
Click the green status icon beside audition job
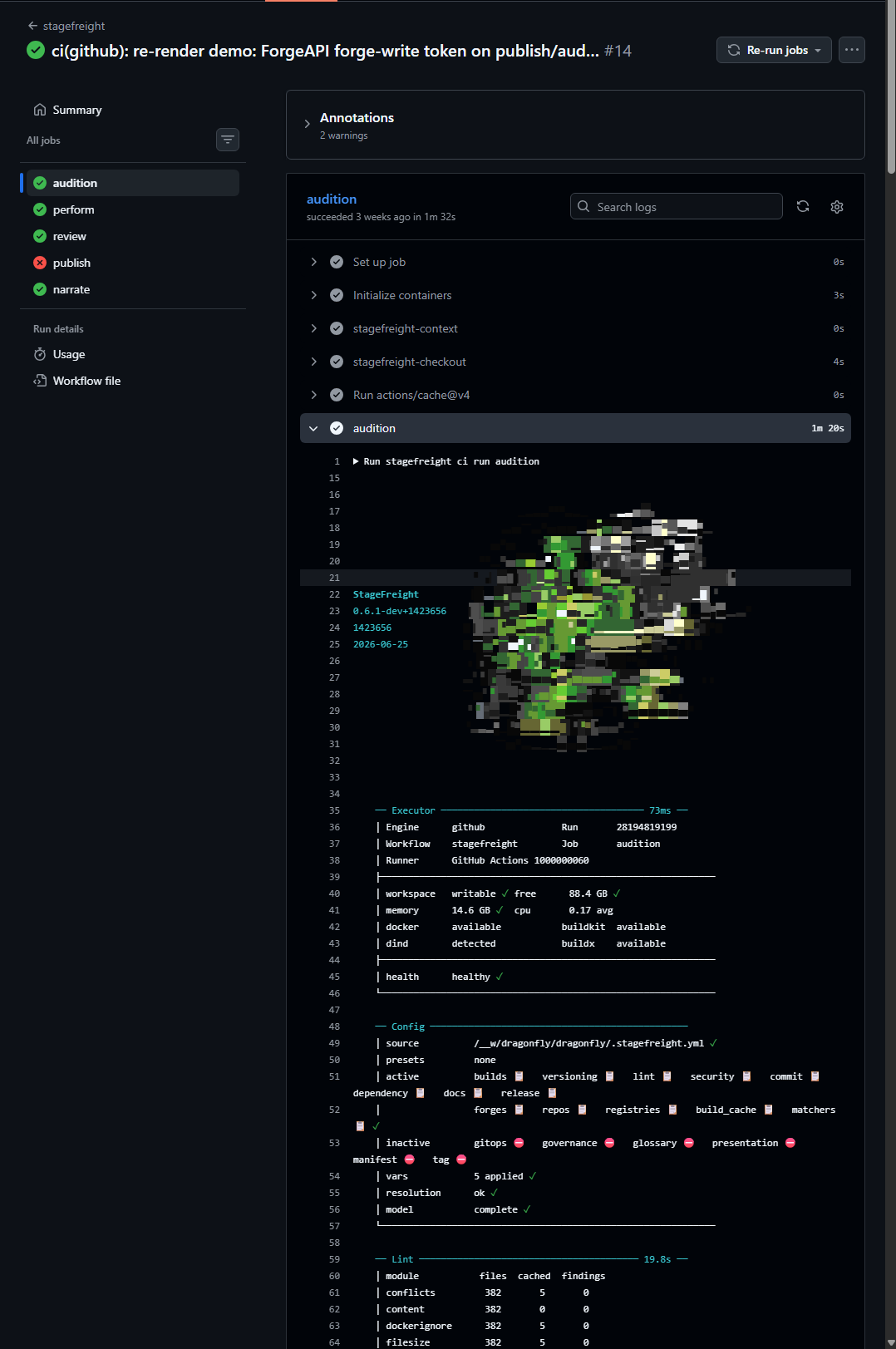pyautogui.click(x=40, y=183)
